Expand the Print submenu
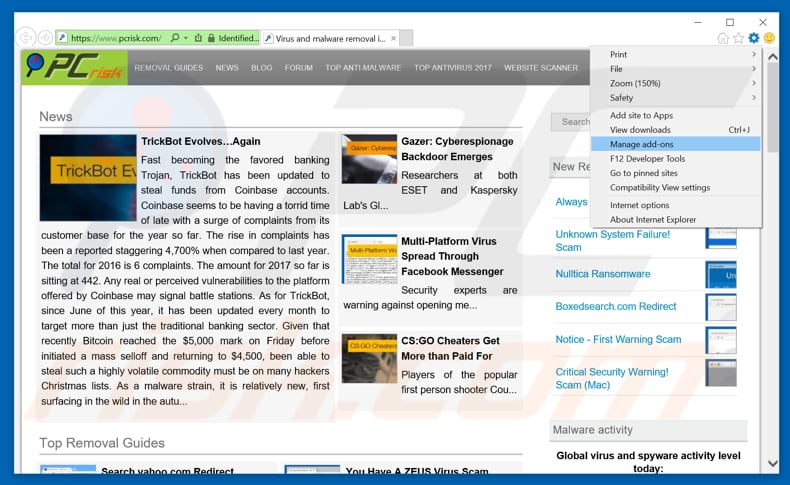Image resolution: width=790 pixels, height=485 pixels. pyautogui.click(x=676, y=54)
